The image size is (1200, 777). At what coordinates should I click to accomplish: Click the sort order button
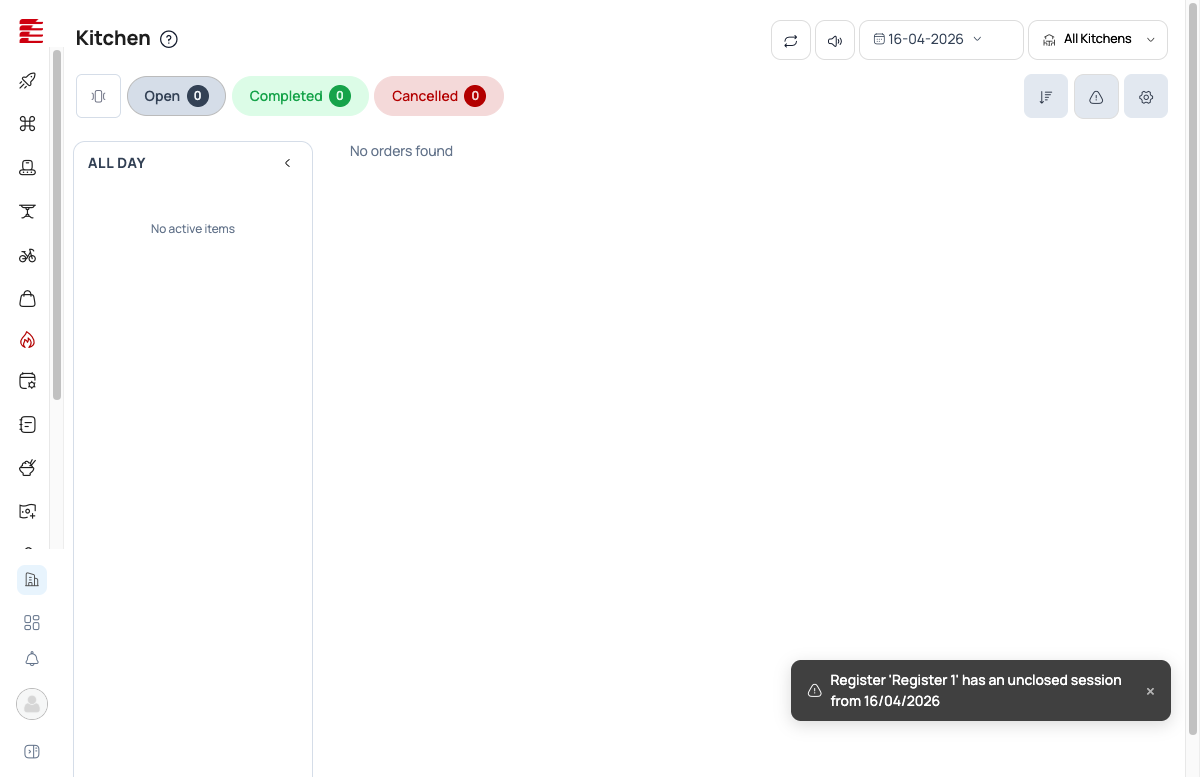pos(1046,97)
